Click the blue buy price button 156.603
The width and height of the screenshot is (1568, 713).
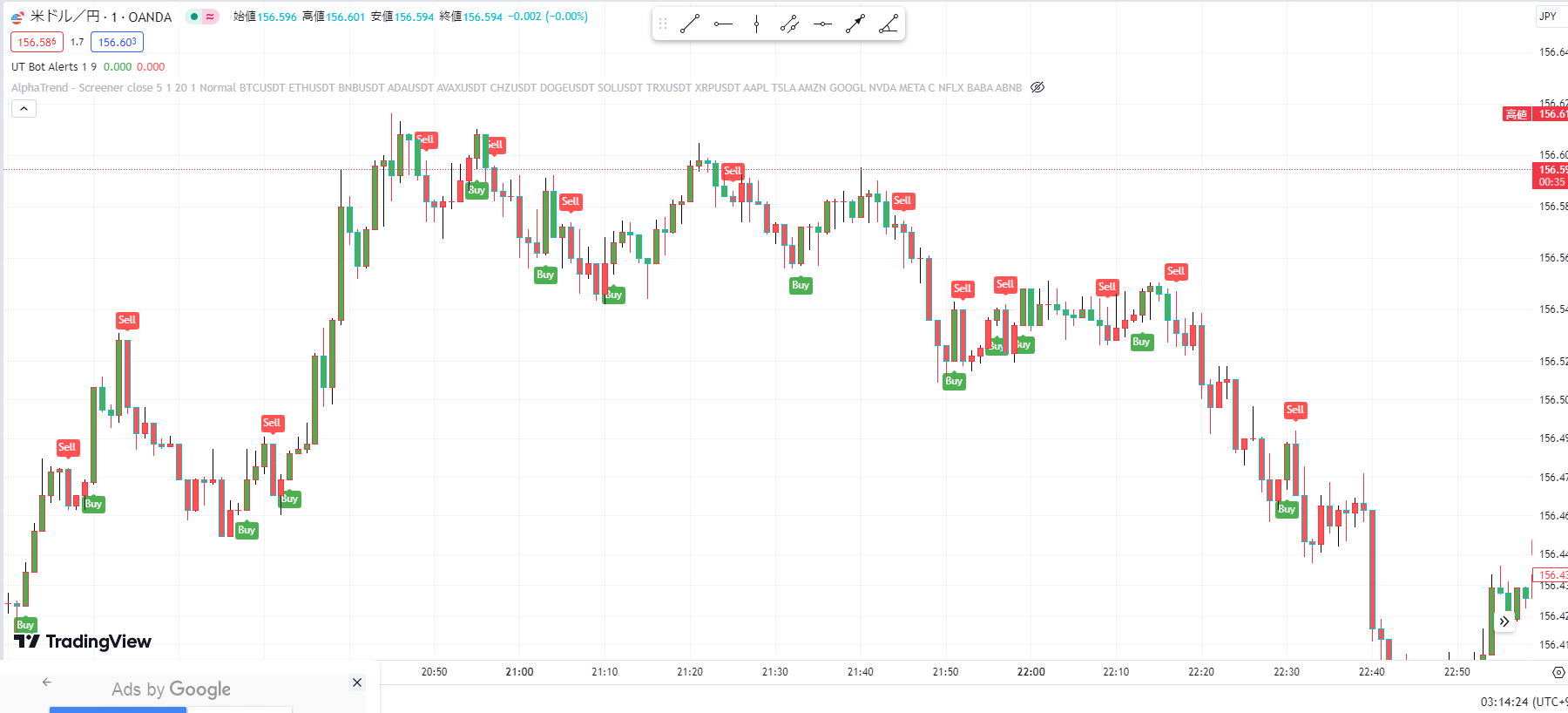tap(117, 42)
